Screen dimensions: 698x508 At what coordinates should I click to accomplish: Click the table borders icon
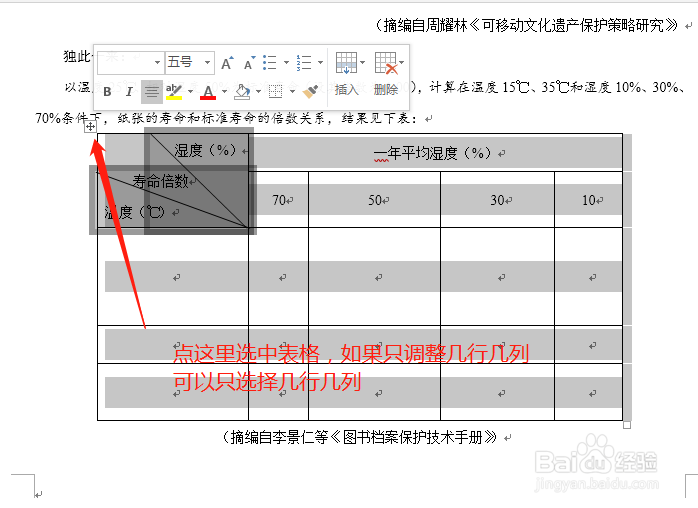(x=275, y=92)
